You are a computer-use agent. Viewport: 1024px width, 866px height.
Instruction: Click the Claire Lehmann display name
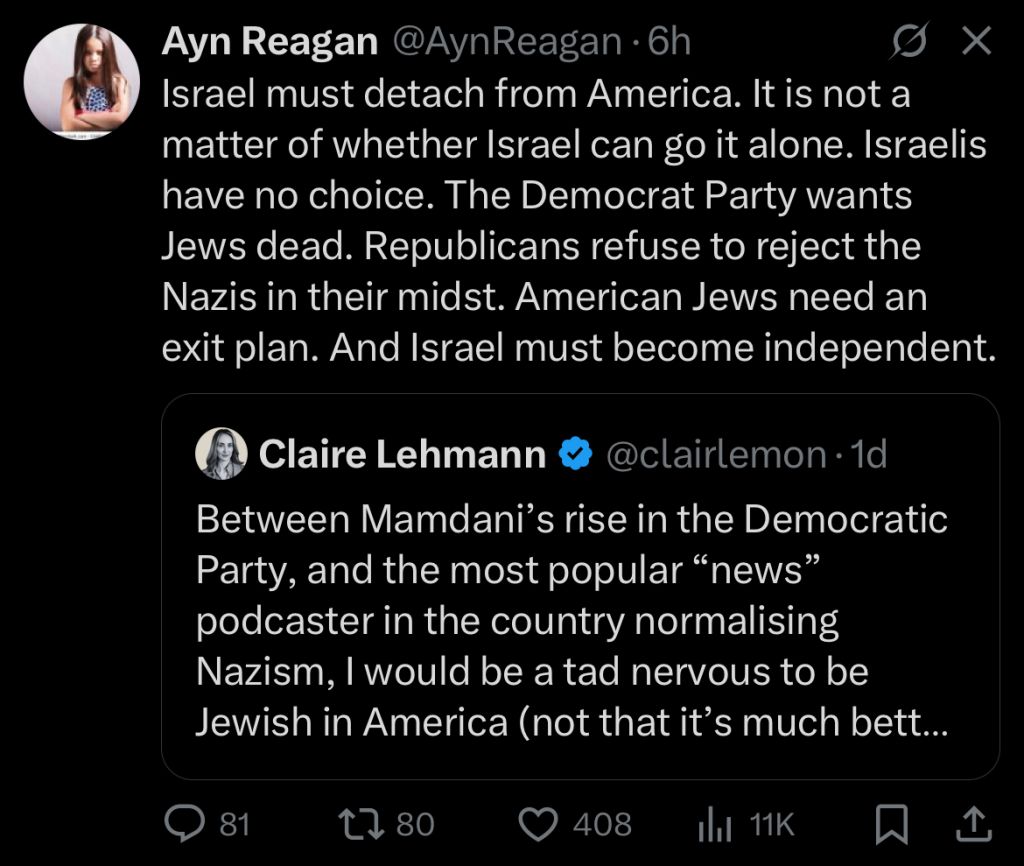tap(402, 454)
